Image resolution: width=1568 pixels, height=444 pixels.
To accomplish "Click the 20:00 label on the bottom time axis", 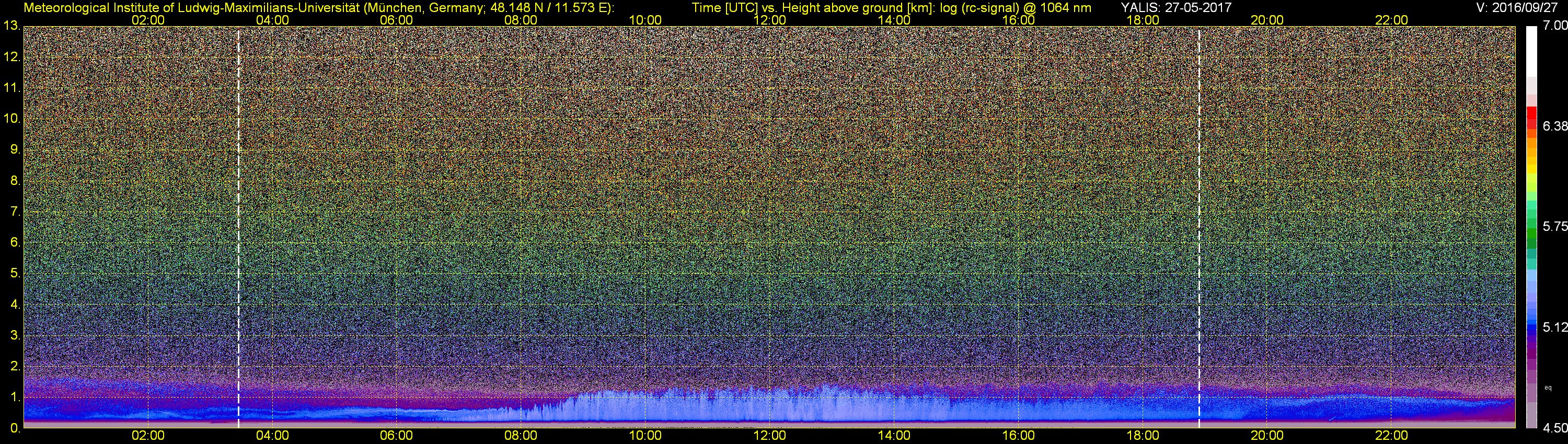I will click(1267, 436).
